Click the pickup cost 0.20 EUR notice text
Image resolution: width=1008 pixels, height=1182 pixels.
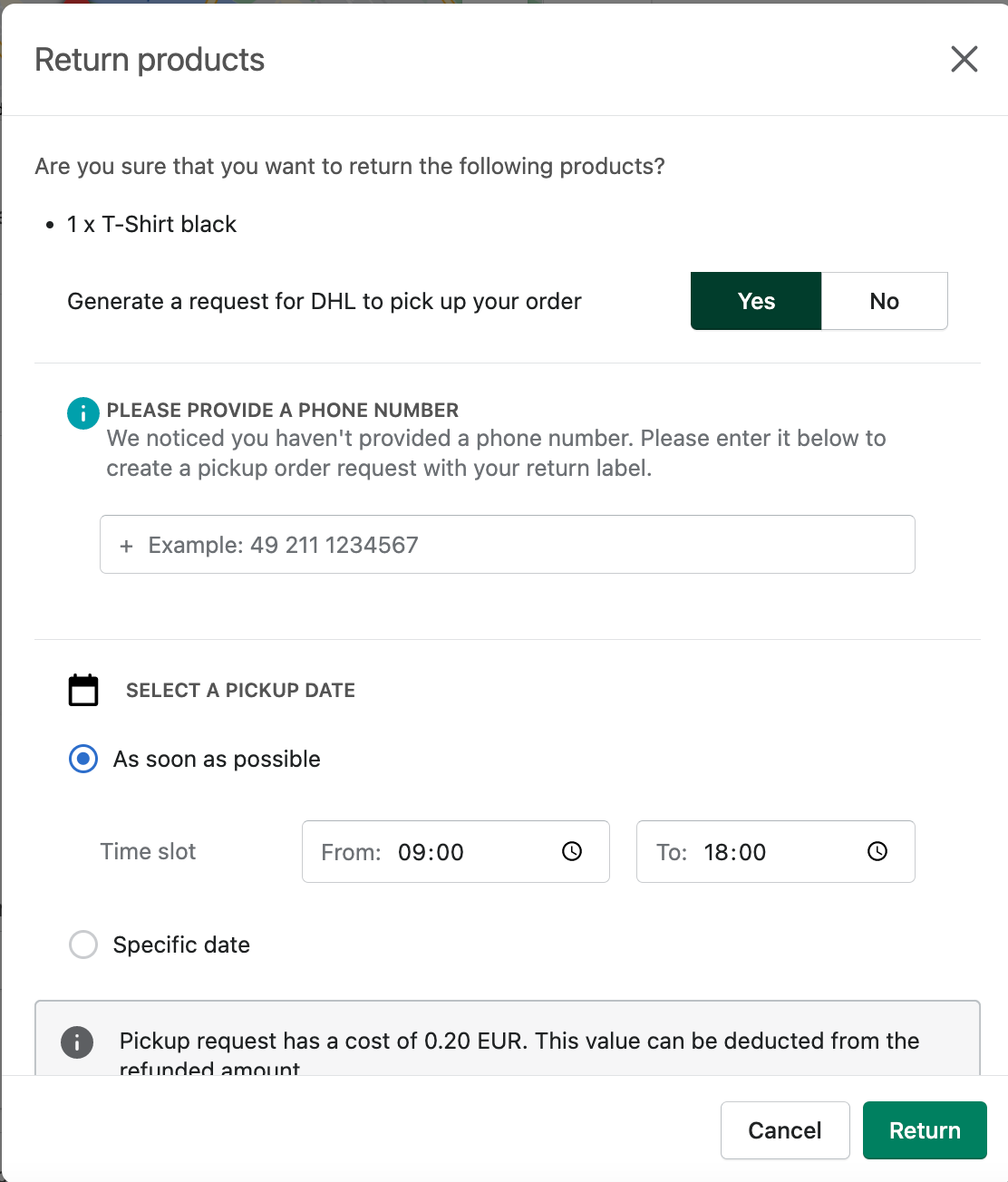pos(519,1051)
